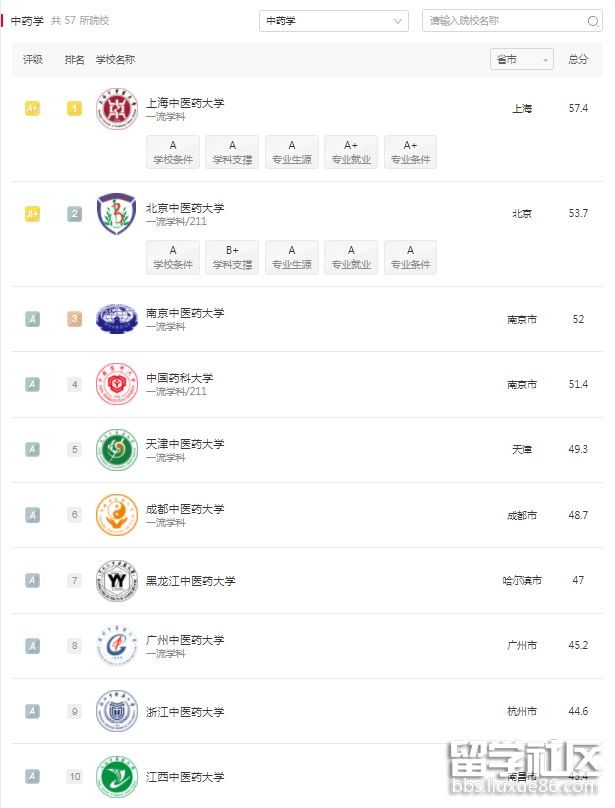Click 黑龙江中医药大学 black logo
Screen dimensions: 615x808
(116, 581)
